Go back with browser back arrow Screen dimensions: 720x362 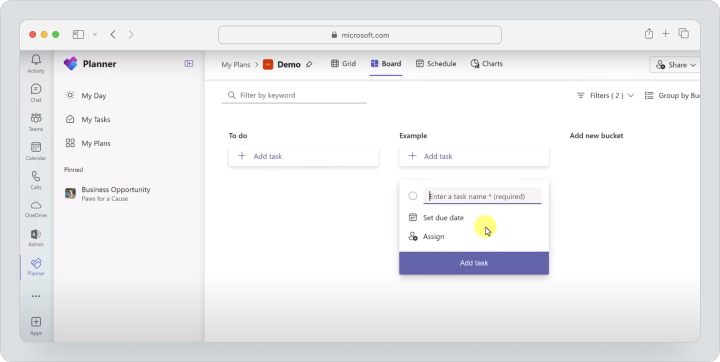tap(113, 34)
